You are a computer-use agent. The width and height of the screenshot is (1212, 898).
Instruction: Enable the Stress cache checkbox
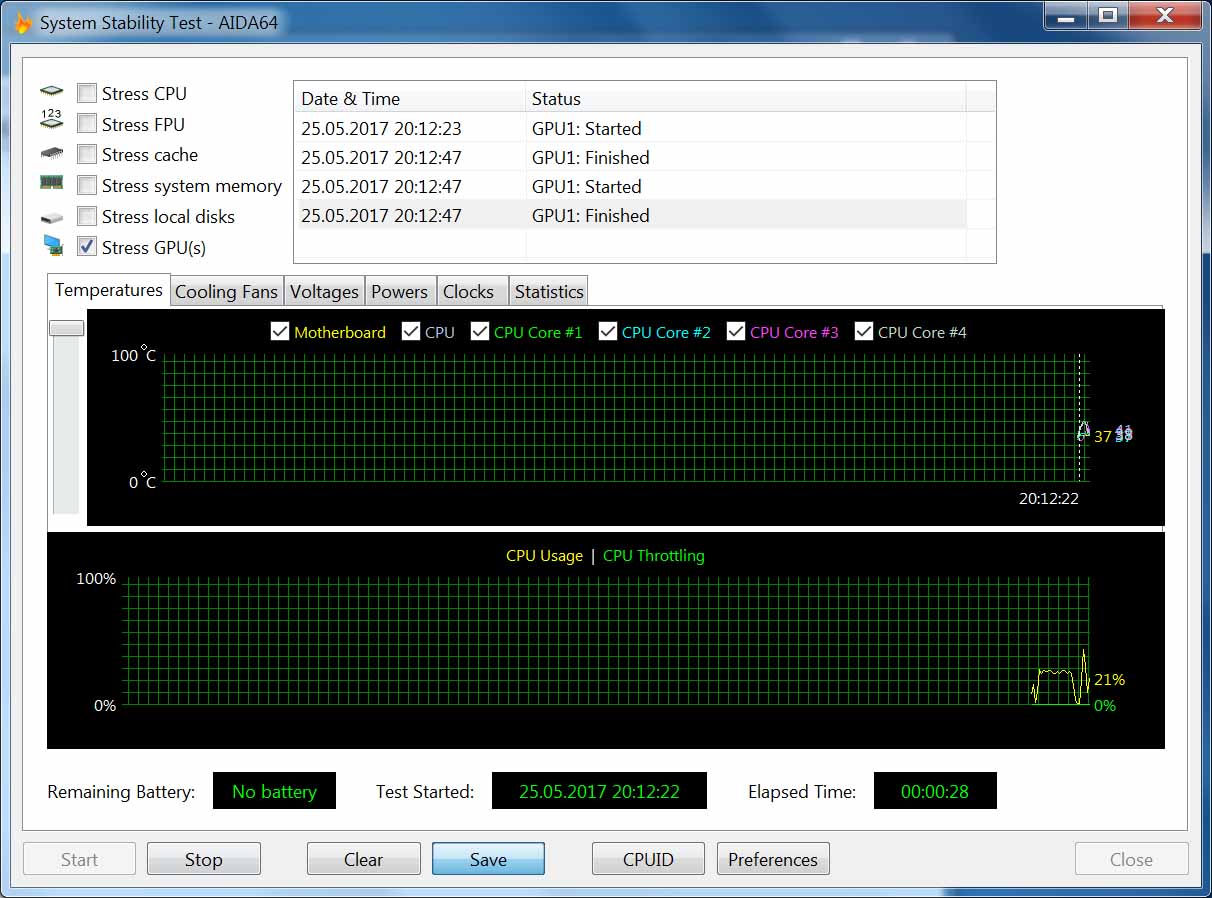pos(87,155)
